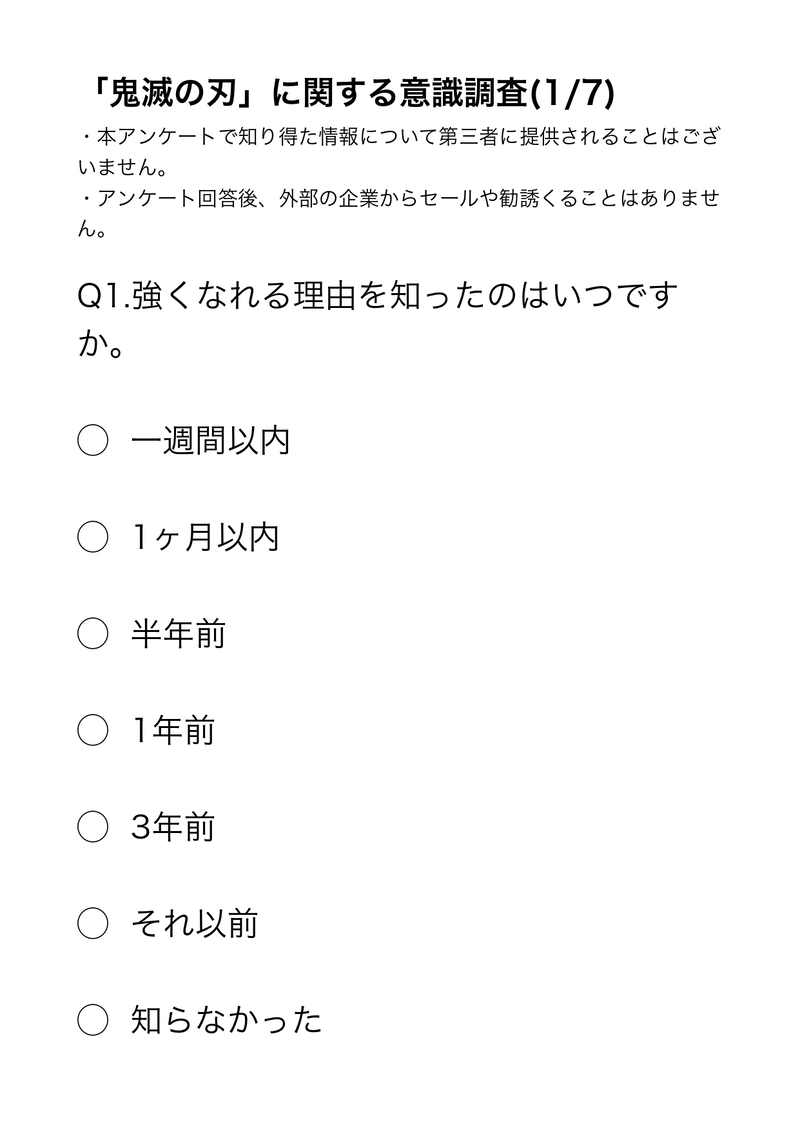Select the 一週間以内 radio button
Viewport: 800px width, 1130px height.
[x=92, y=440]
